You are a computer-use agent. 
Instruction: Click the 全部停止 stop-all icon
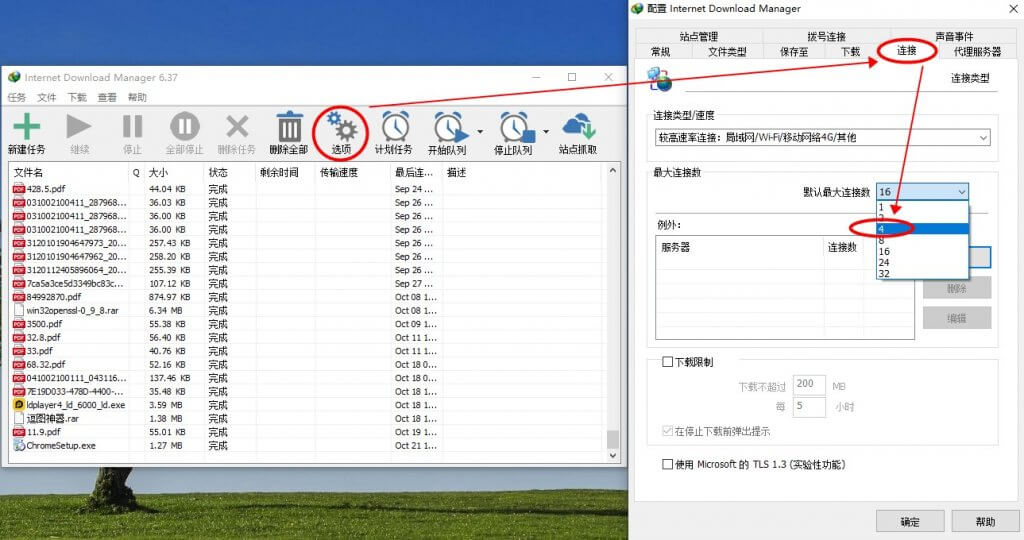click(x=185, y=126)
